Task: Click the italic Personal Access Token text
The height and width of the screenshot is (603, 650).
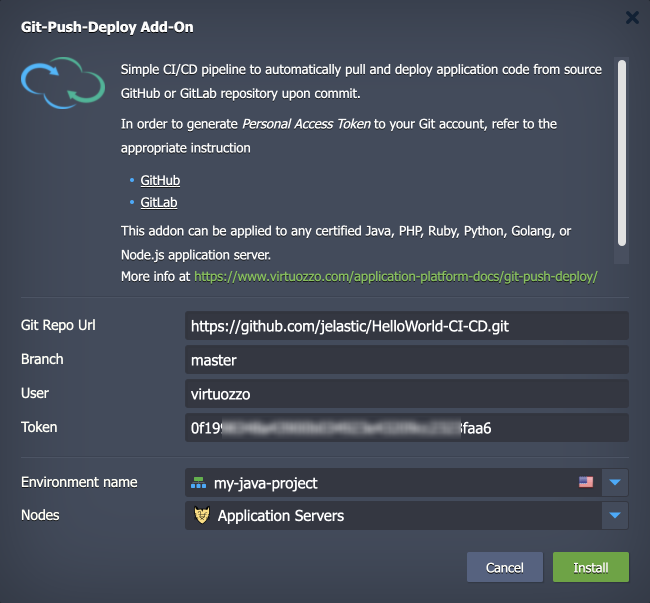Action: (306, 124)
